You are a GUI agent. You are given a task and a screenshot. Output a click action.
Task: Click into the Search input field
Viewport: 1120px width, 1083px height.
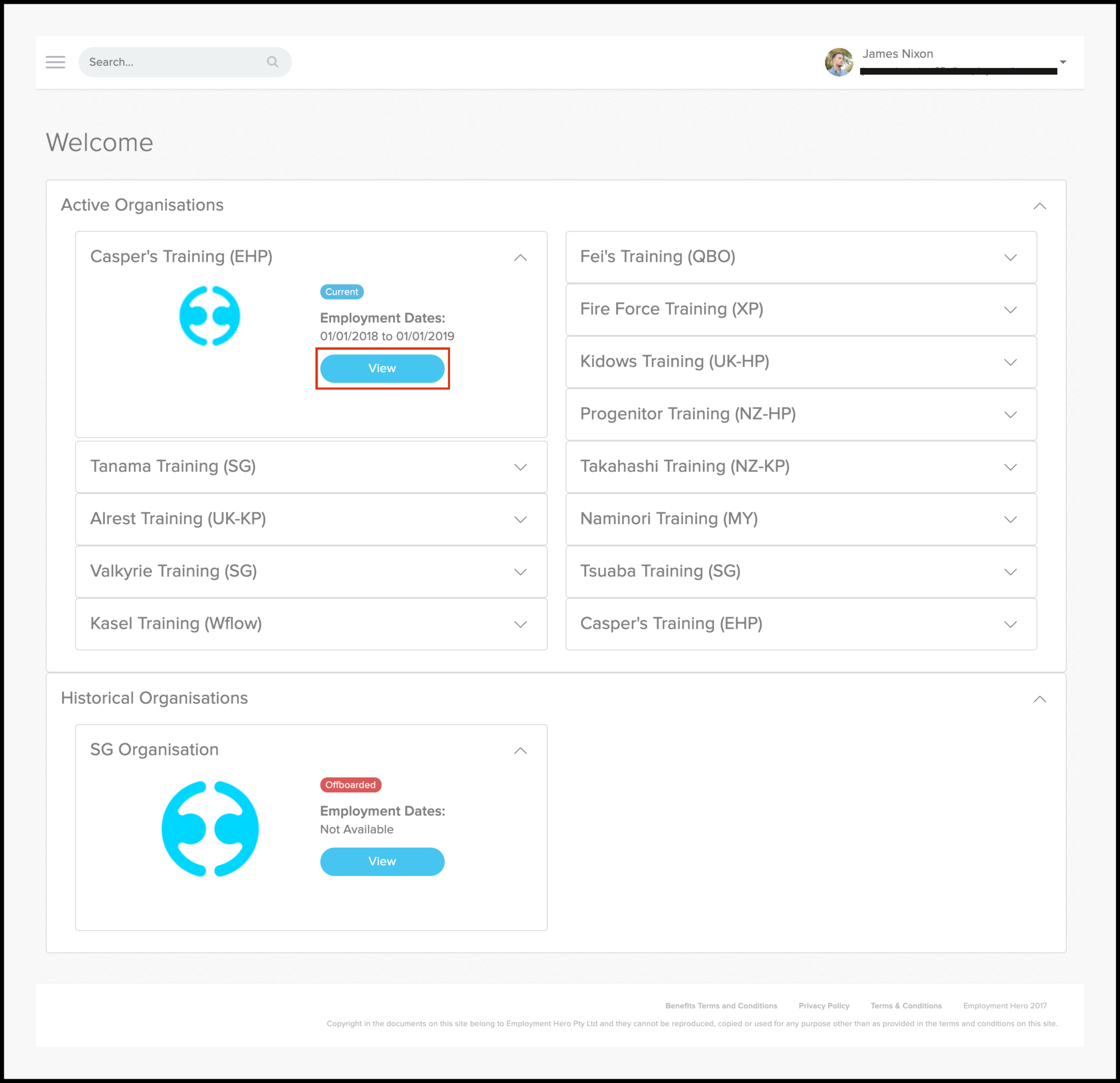(x=171, y=62)
